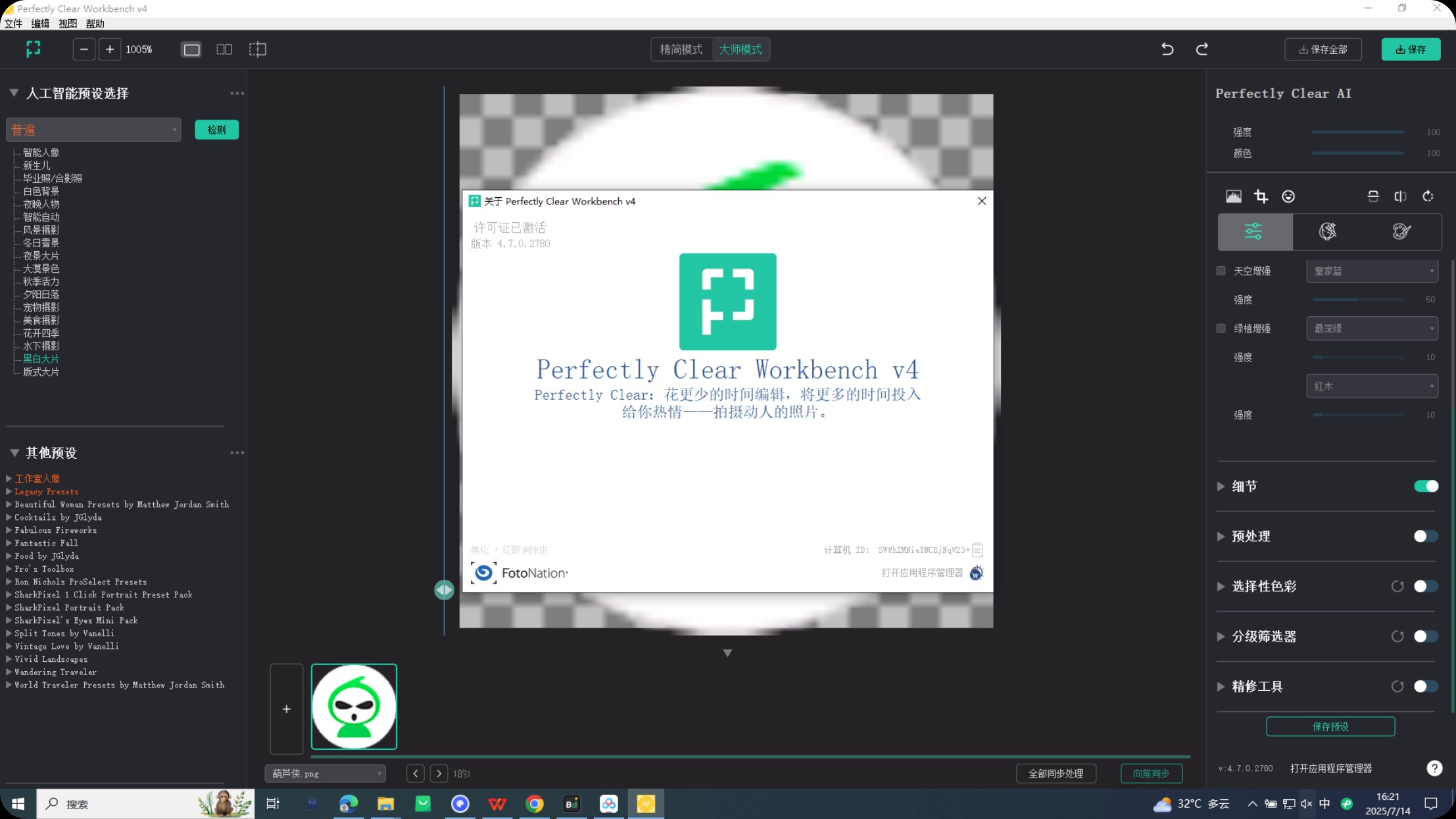Open the 皇家蓝 sky color dropdown
Image resolution: width=1456 pixels, height=819 pixels.
point(1372,271)
